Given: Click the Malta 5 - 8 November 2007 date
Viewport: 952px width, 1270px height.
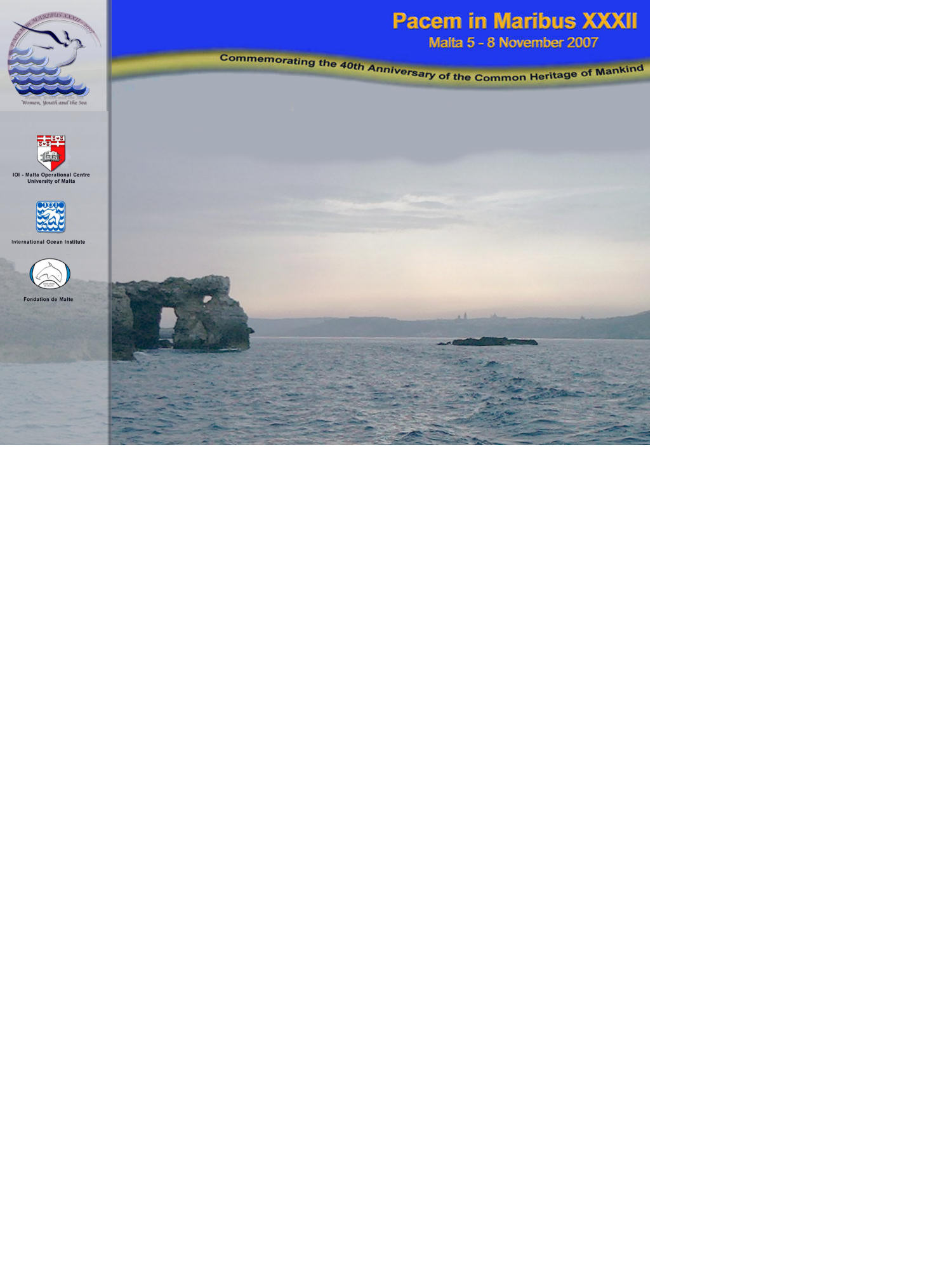Looking at the screenshot, I should point(513,43).
